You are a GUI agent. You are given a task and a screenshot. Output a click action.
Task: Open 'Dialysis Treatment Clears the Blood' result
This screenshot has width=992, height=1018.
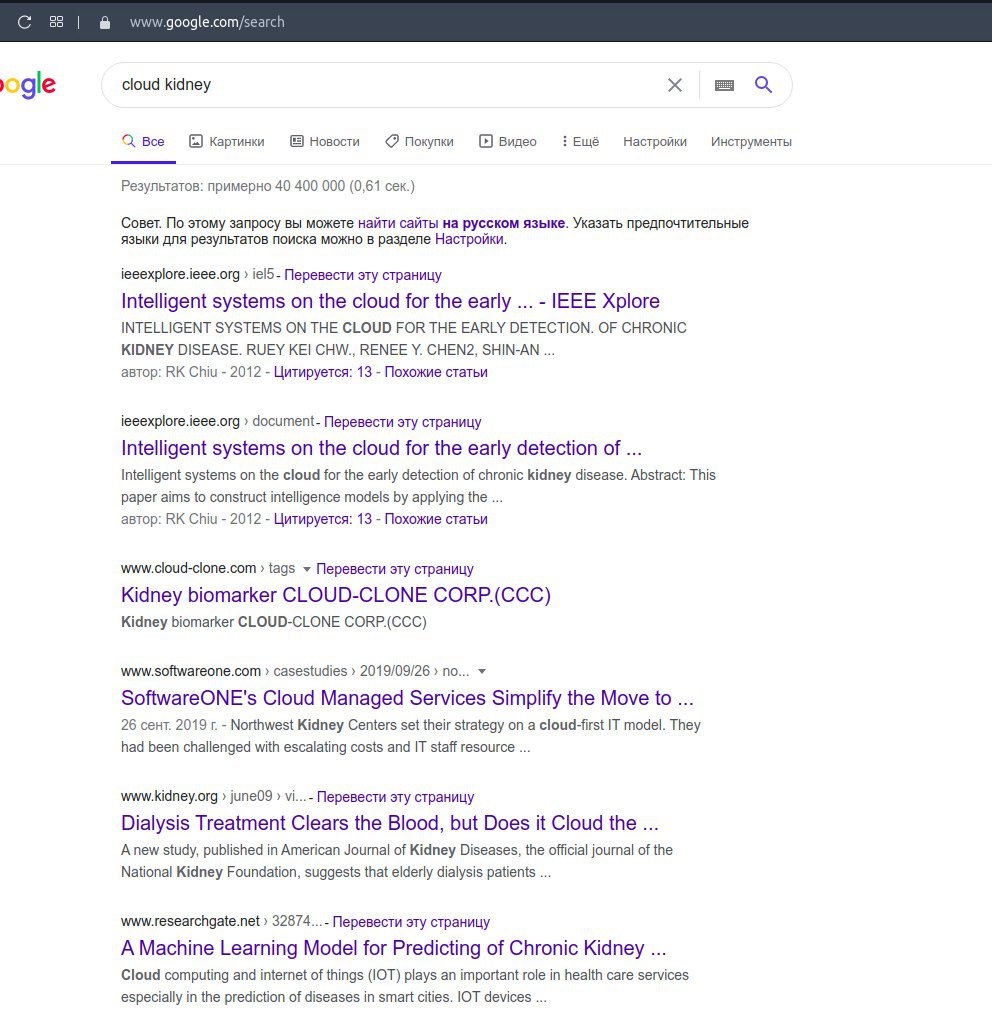[390, 823]
